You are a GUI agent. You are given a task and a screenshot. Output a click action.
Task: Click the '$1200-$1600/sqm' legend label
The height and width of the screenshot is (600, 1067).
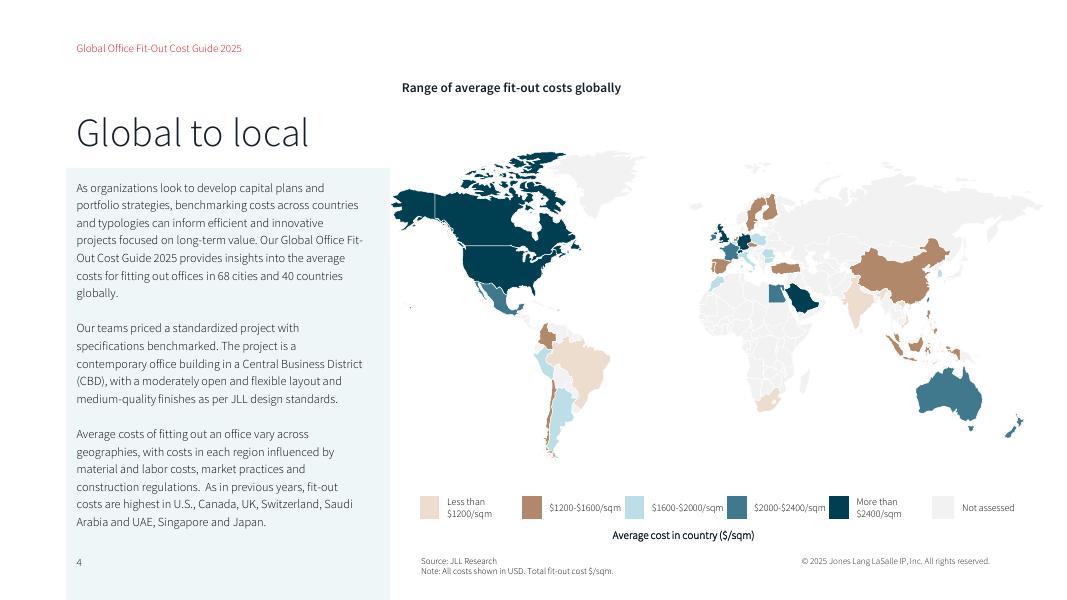click(585, 507)
